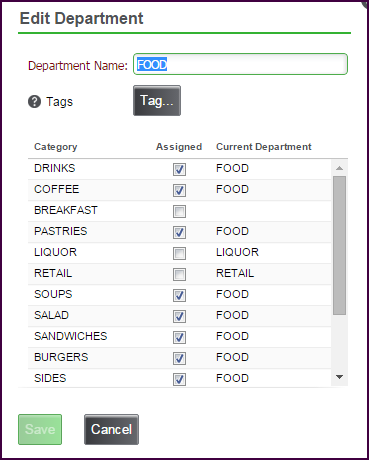
Task: Check the LIQUOR assigned checkbox
Action: (179, 253)
